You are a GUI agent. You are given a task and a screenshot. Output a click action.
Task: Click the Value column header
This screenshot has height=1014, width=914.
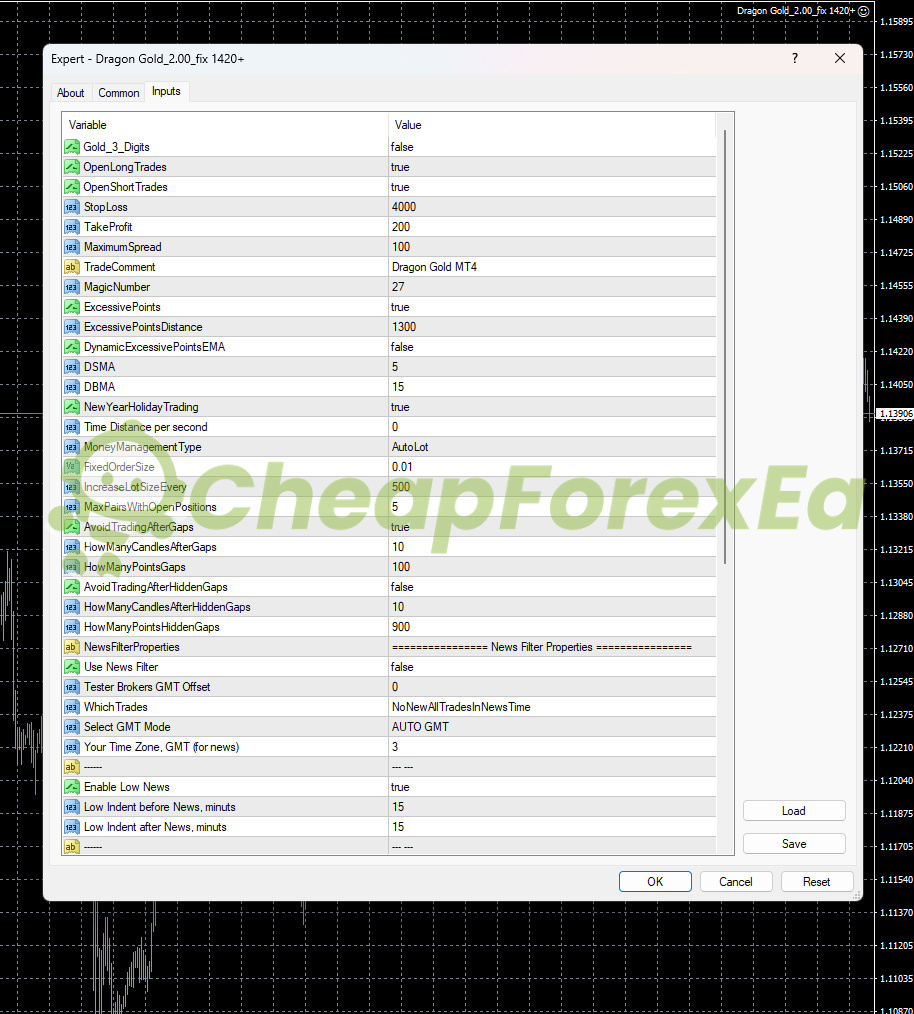coord(552,125)
